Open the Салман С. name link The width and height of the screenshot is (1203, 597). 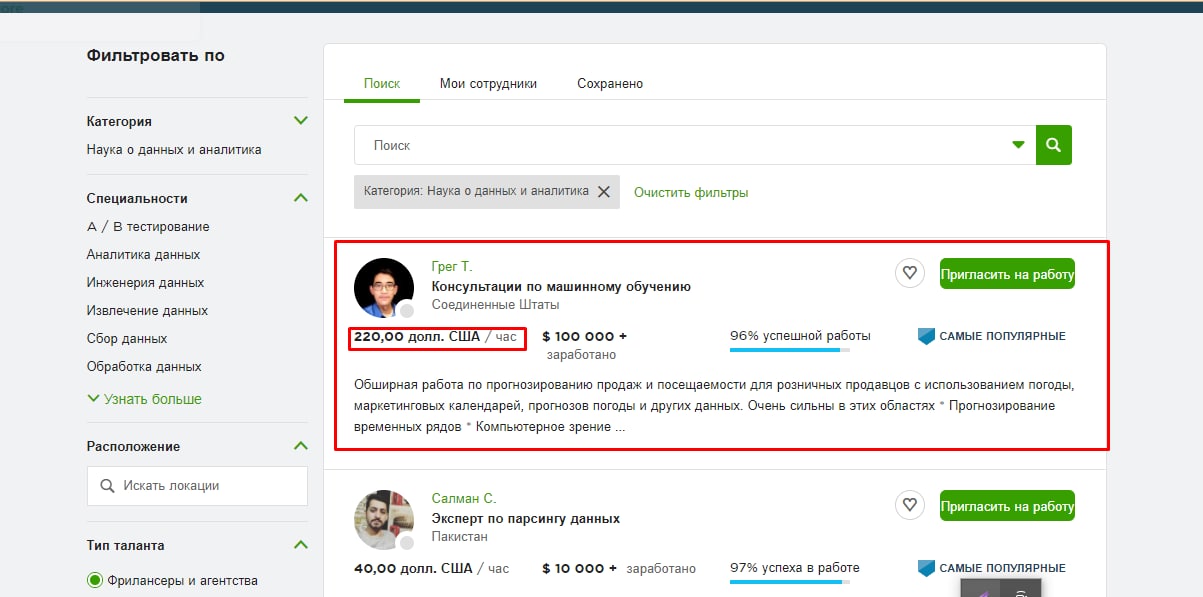(464, 498)
